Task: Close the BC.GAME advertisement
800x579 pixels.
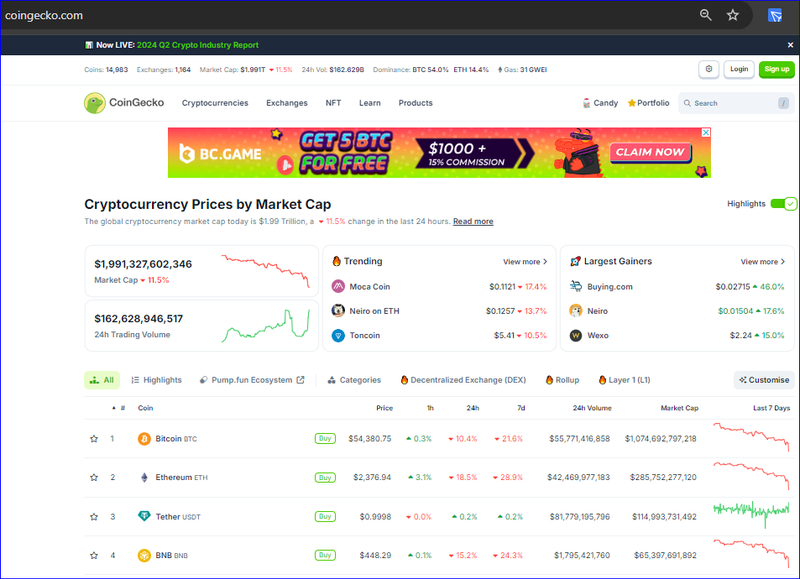Action: [706, 133]
